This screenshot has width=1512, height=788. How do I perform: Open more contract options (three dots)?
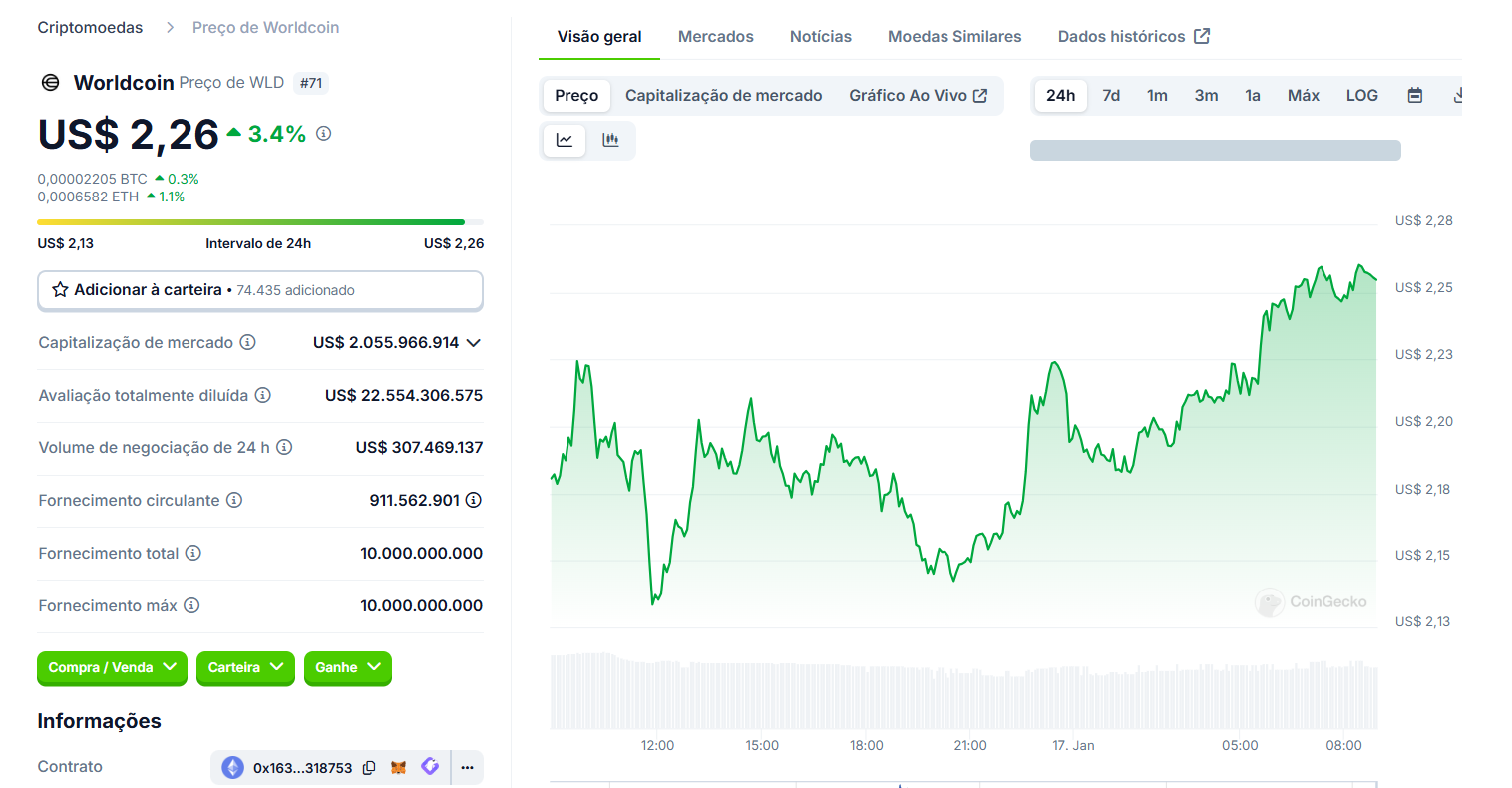click(467, 768)
